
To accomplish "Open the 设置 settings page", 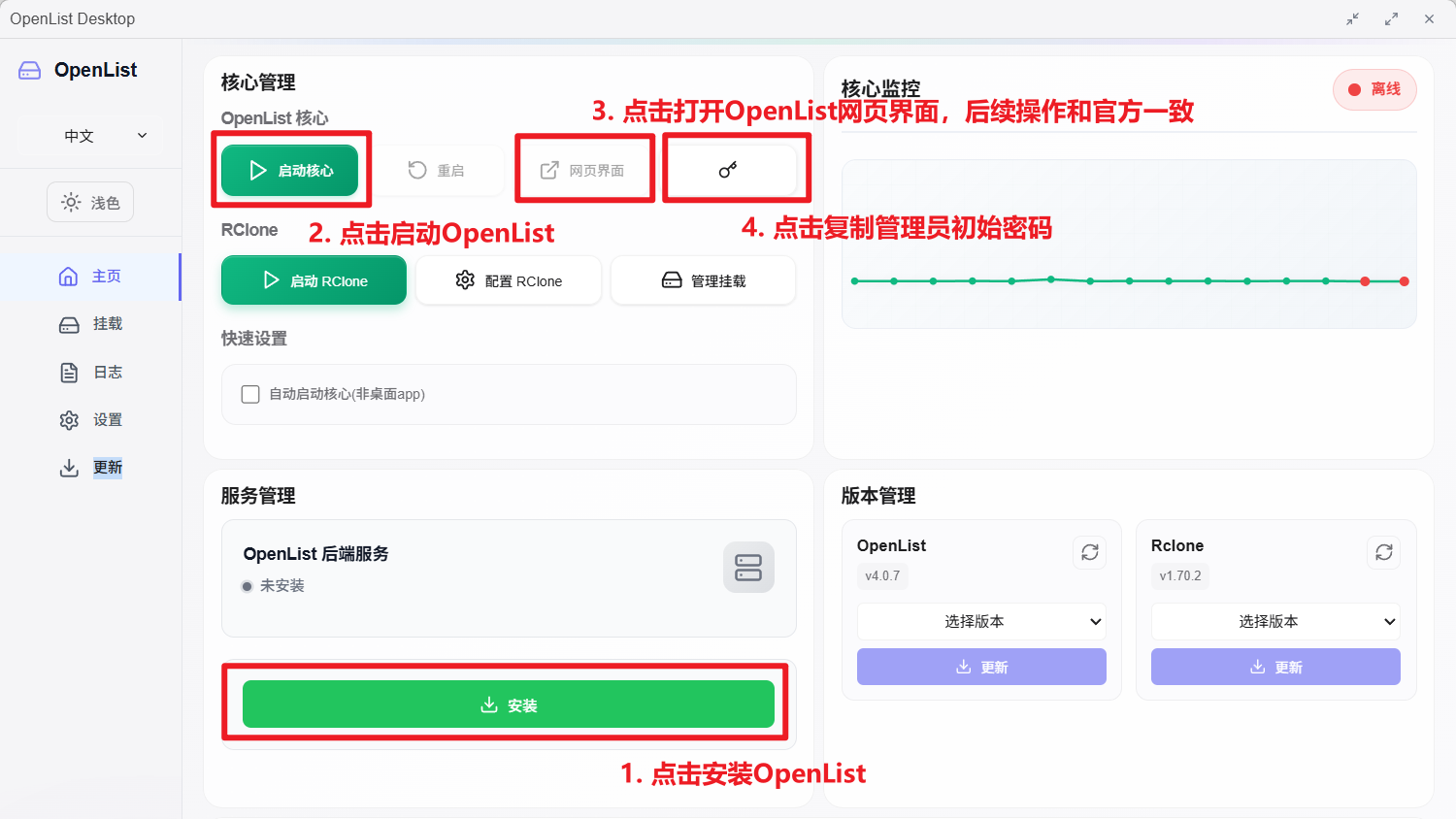I will pos(90,420).
